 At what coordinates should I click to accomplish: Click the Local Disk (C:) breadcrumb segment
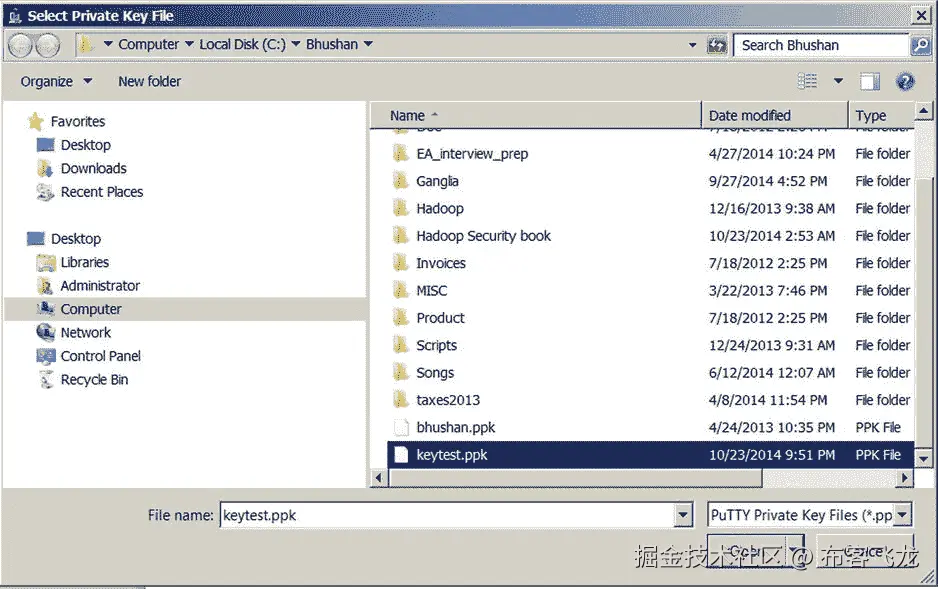tap(242, 44)
